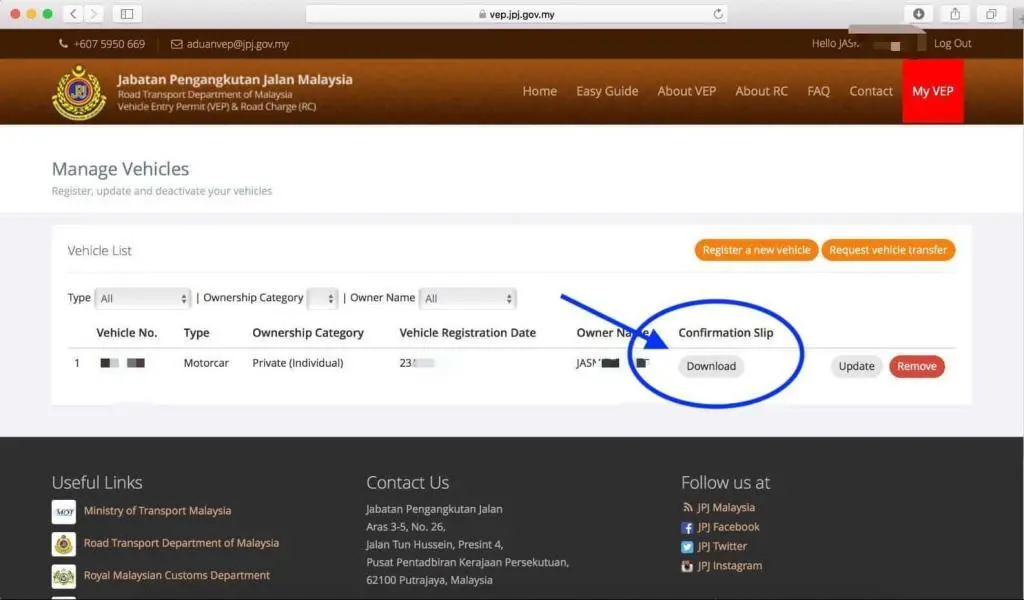Update the listed vehicle details
The height and width of the screenshot is (600, 1024).
click(x=856, y=366)
